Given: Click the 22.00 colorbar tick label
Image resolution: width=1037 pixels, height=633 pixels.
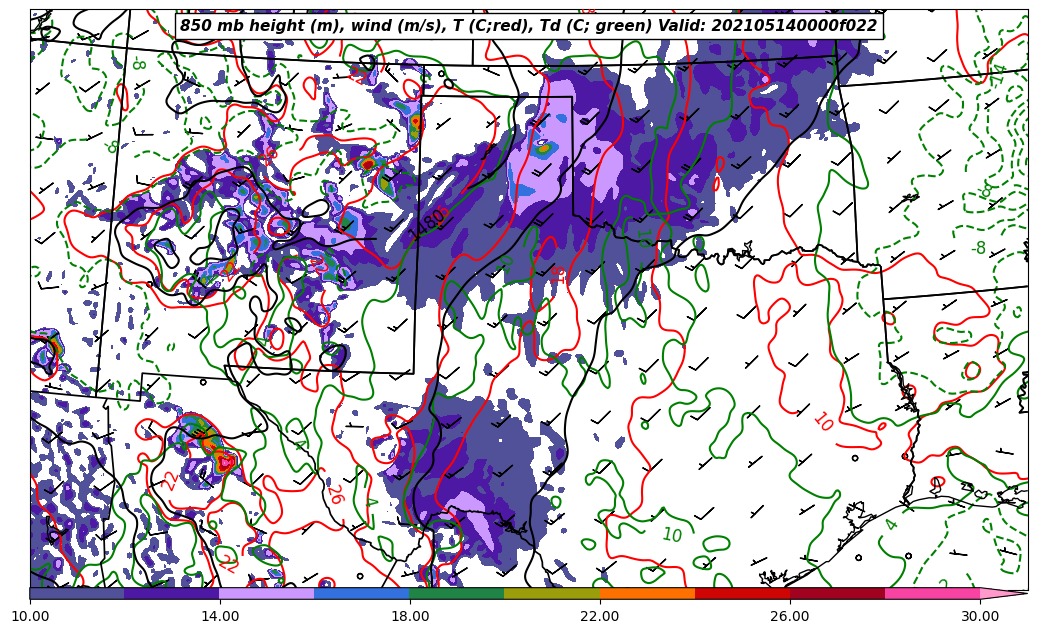Looking at the screenshot, I should click(600, 617).
